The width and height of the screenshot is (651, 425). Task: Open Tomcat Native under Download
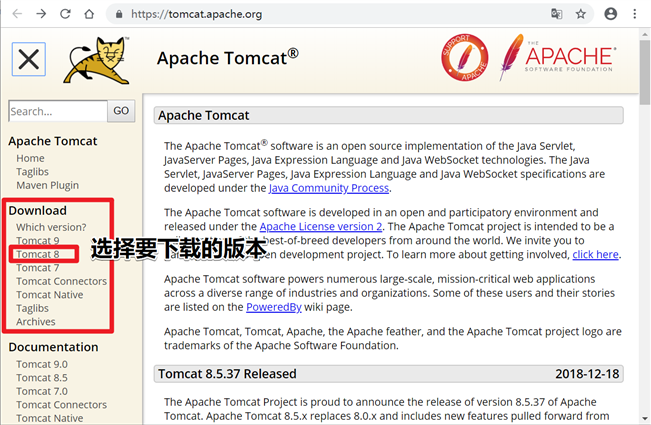49,295
